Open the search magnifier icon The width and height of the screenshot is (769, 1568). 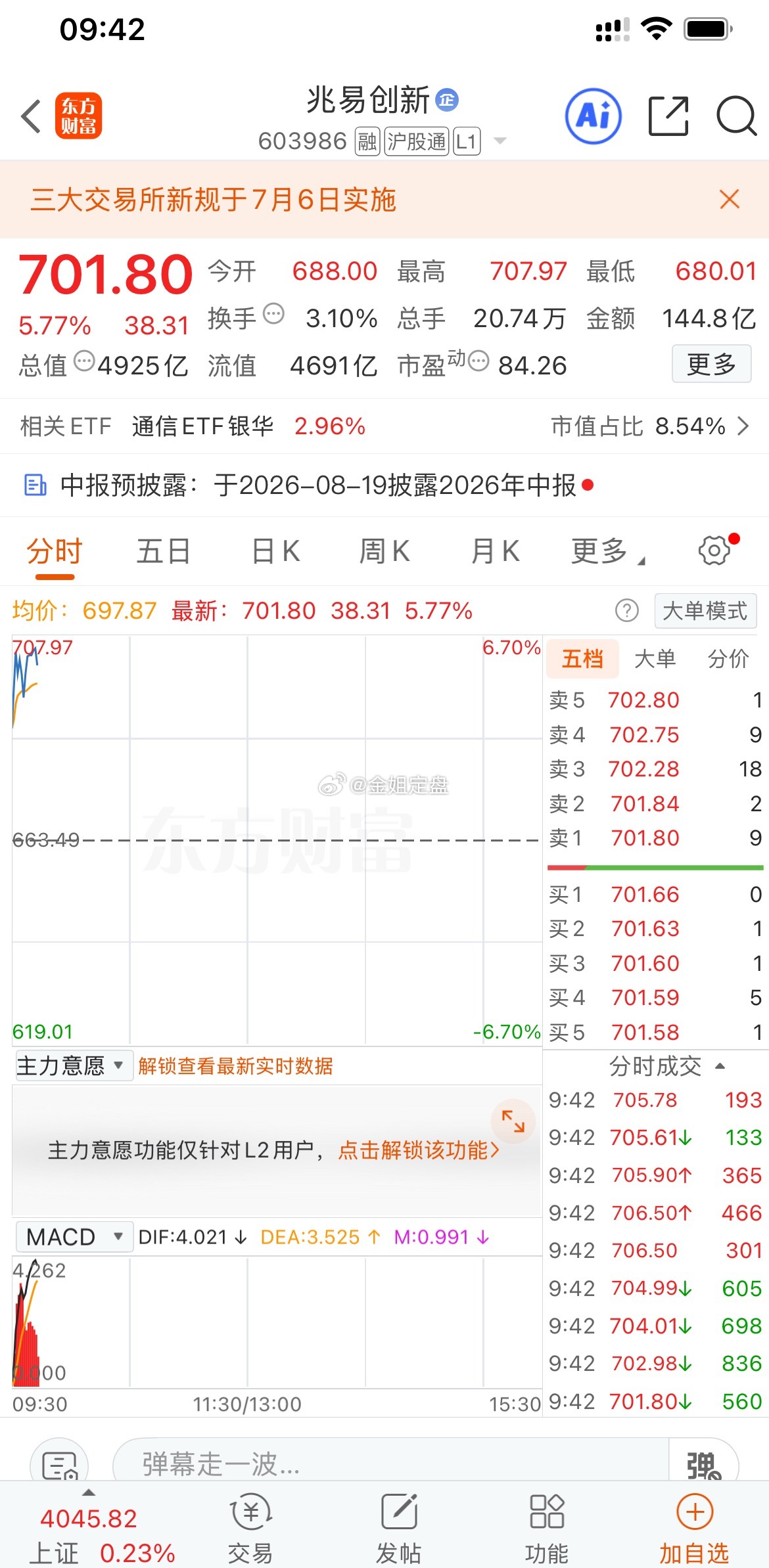coord(736,116)
